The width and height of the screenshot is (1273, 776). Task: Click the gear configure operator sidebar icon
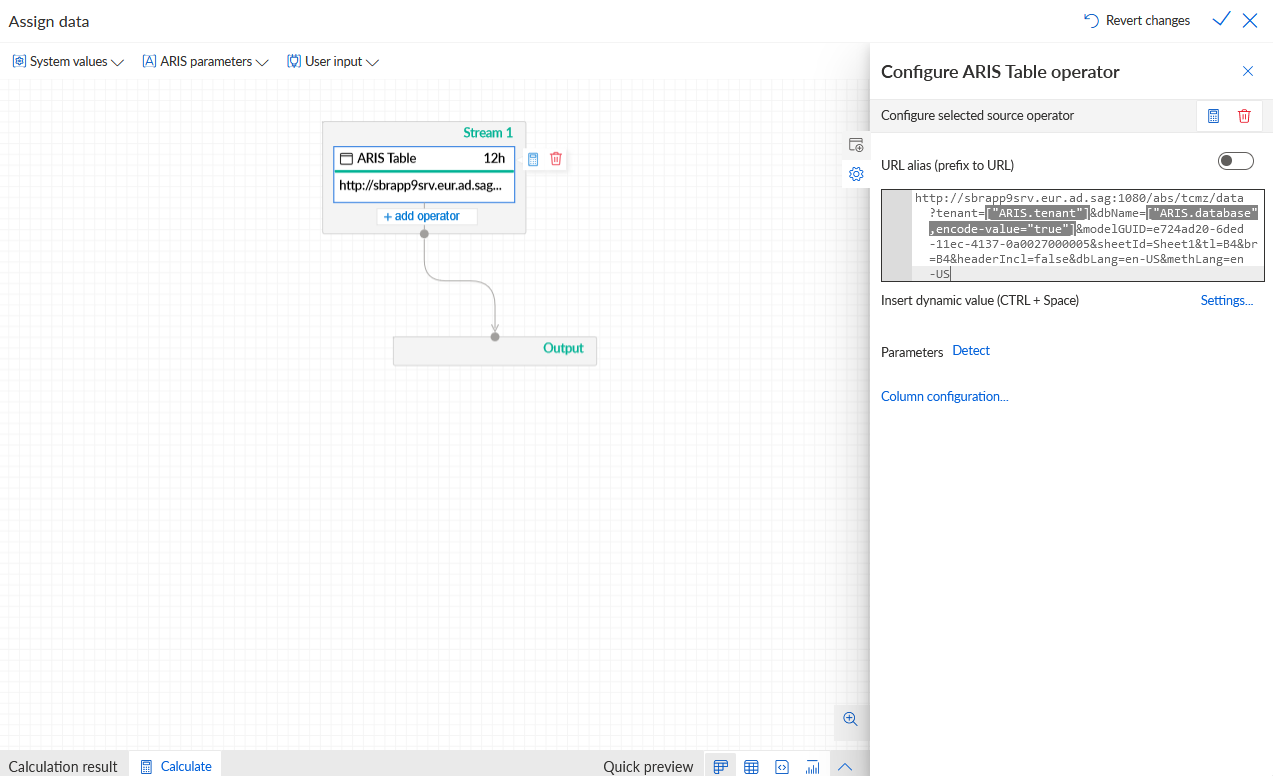click(x=856, y=174)
